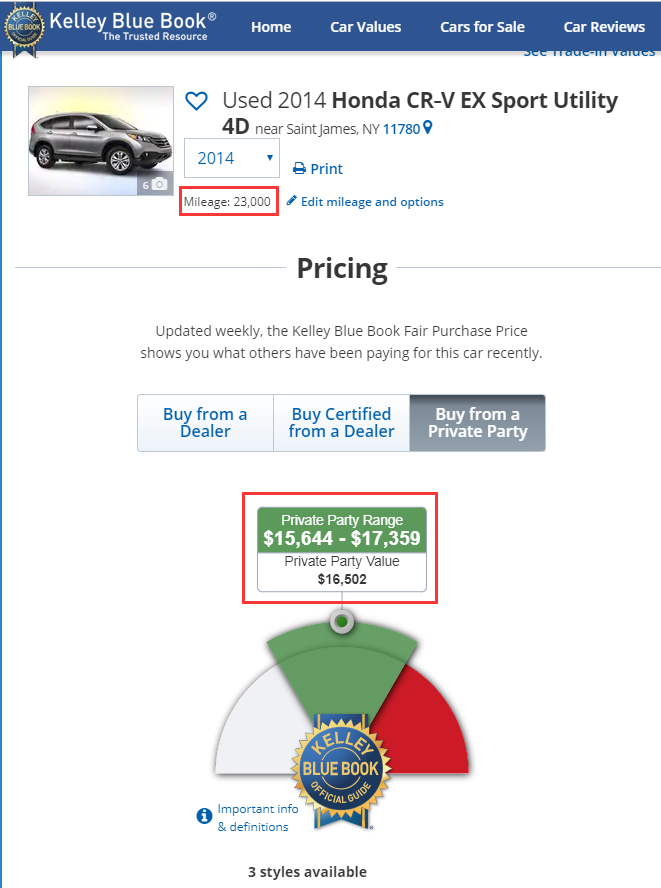The height and width of the screenshot is (888, 661).
Task: Open the Car Values menu
Action: [x=366, y=27]
